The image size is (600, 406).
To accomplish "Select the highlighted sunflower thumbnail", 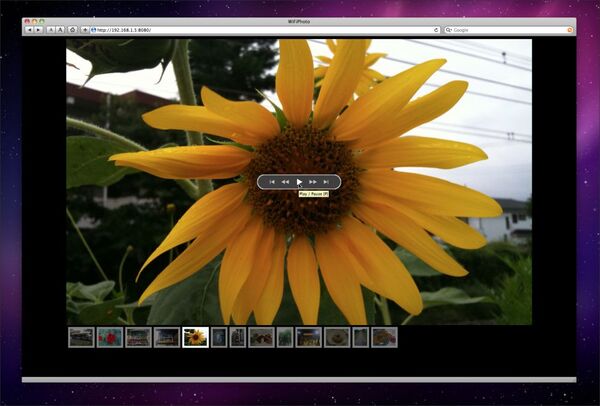I will tap(195, 337).
